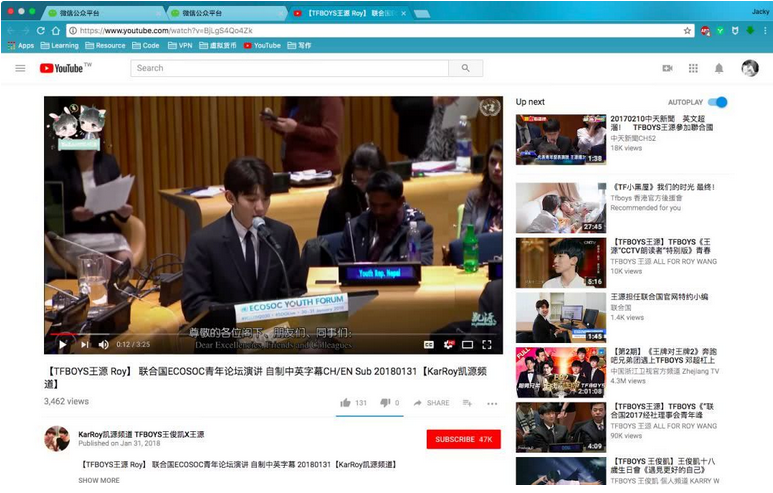Reload the page in the browser
Viewport: 773px width, 493px height.
coord(40,31)
